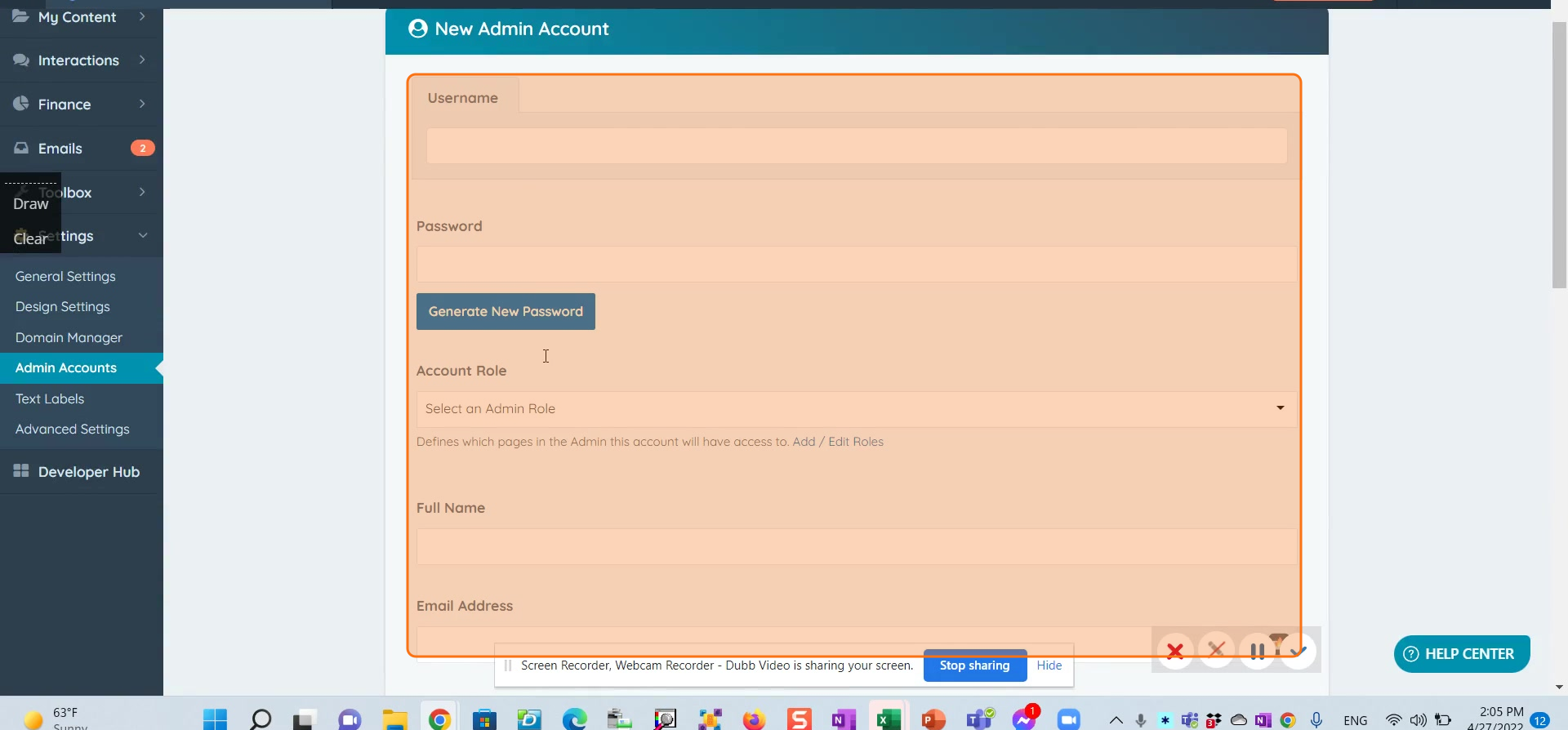
Task: Click the crossed-out pencil annotation icon
Action: pyautogui.click(x=1216, y=650)
